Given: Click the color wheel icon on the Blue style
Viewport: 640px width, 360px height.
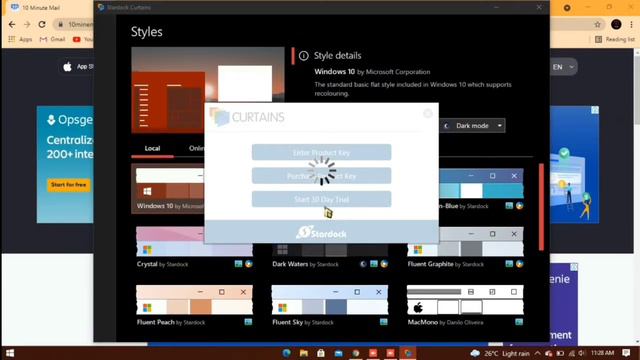Looking at the screenshot, I should pos(519,206).
